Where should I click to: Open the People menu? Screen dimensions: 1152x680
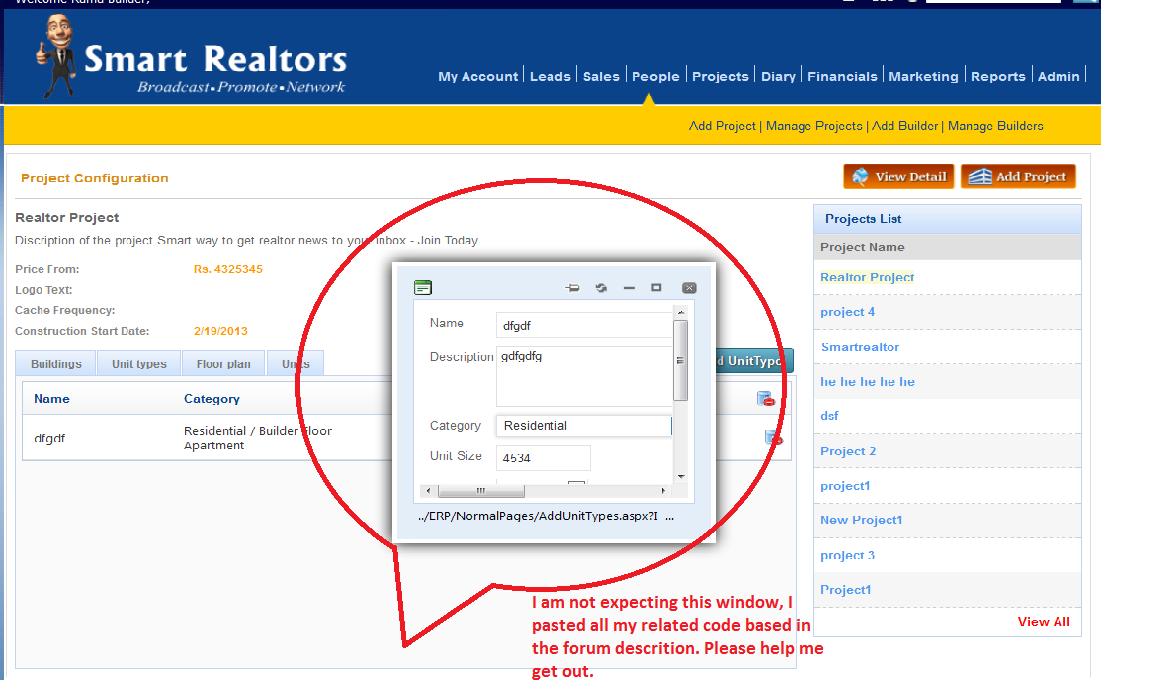click(655, 76)
